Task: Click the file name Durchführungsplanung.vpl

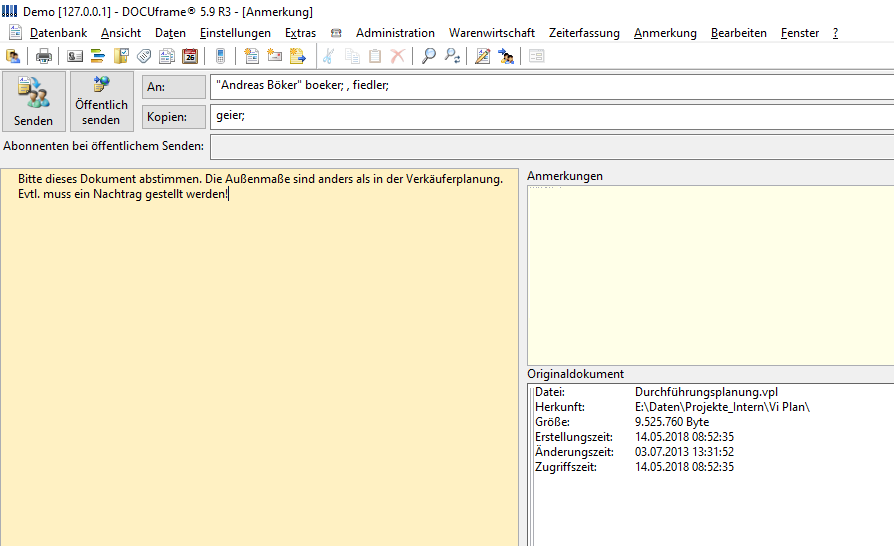Action: [706, 392]
